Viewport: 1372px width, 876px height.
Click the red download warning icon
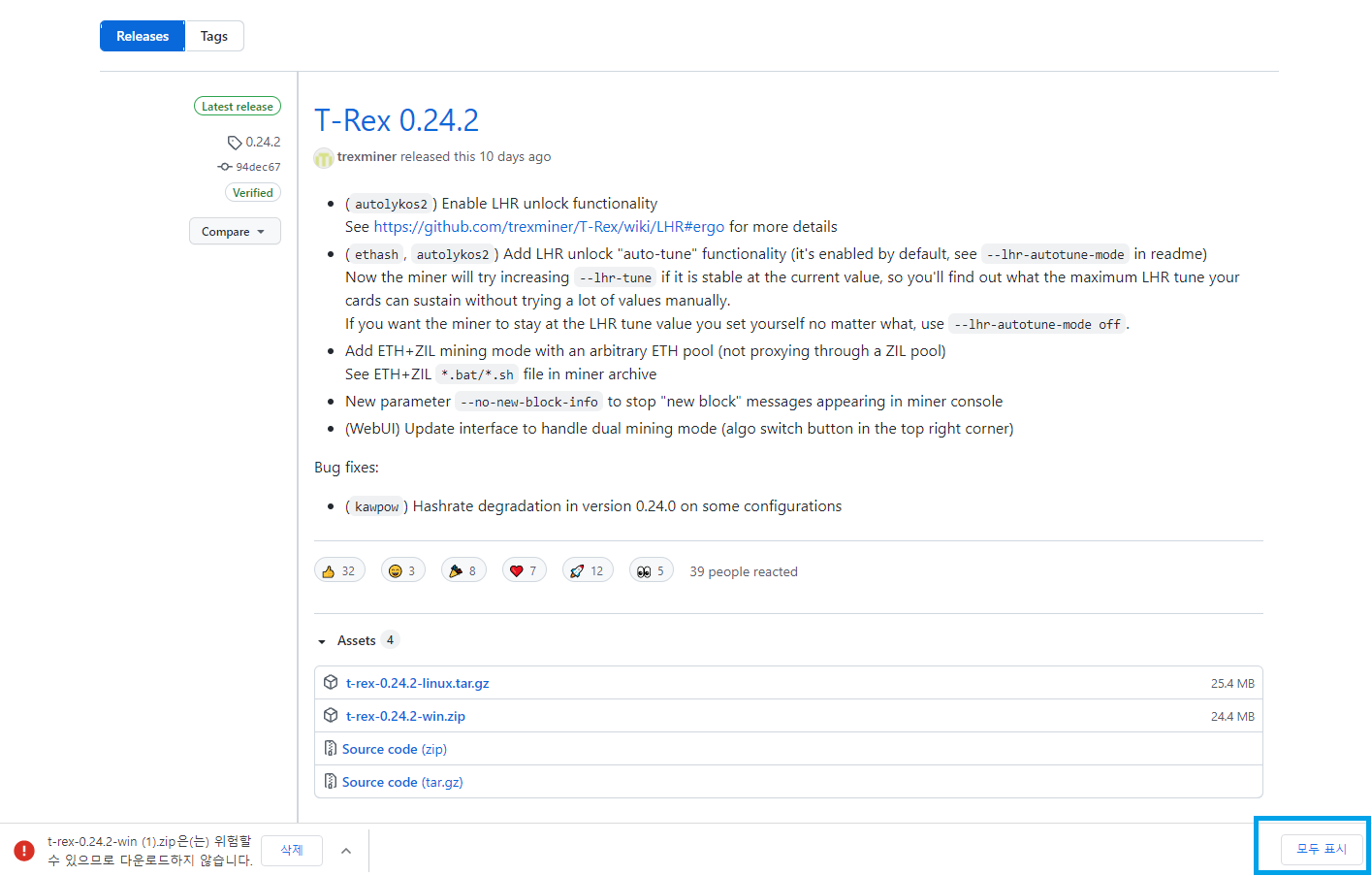(x=24, y=851)
